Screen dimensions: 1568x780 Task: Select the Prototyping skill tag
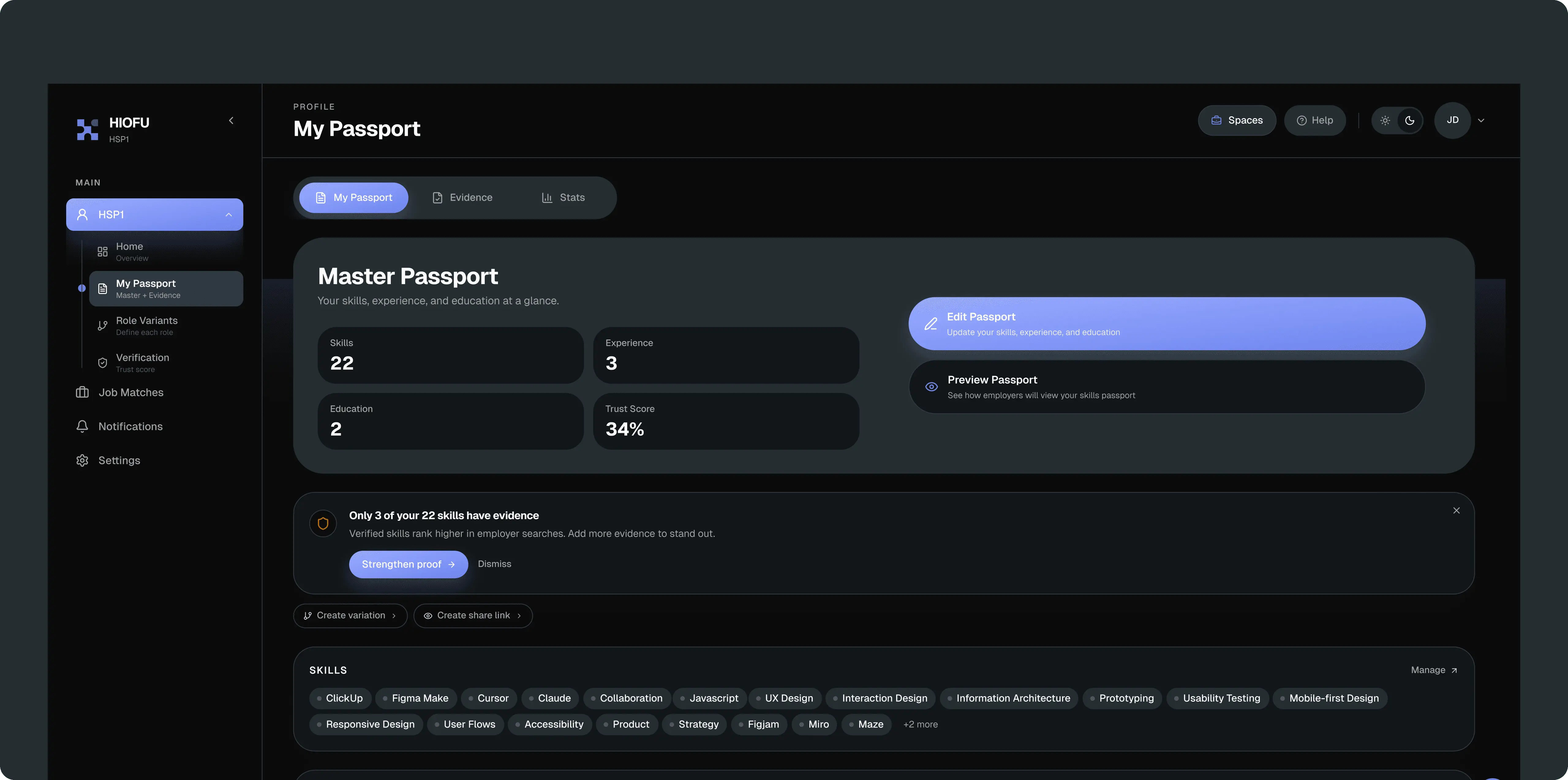pos(1122,699)
